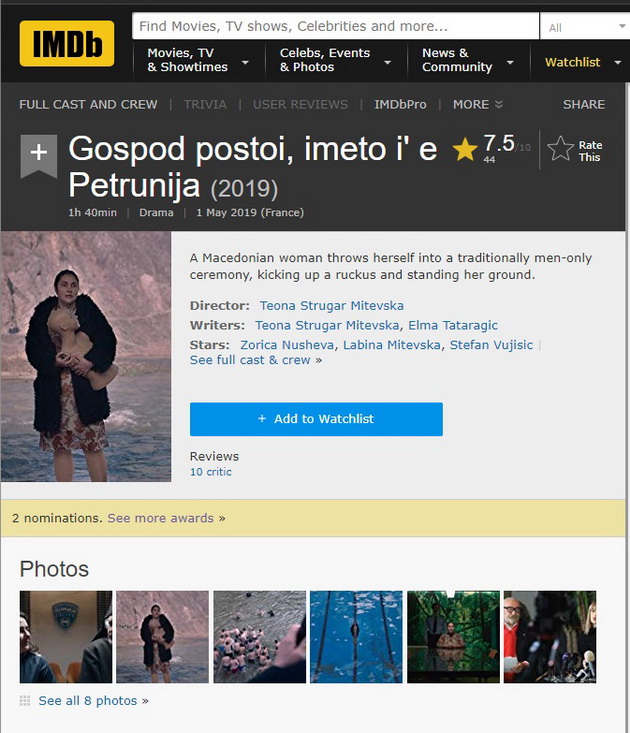Click the watchlist ribbon plus icon beside title
This screenshot has height=733, width=630.
point(39,156)
